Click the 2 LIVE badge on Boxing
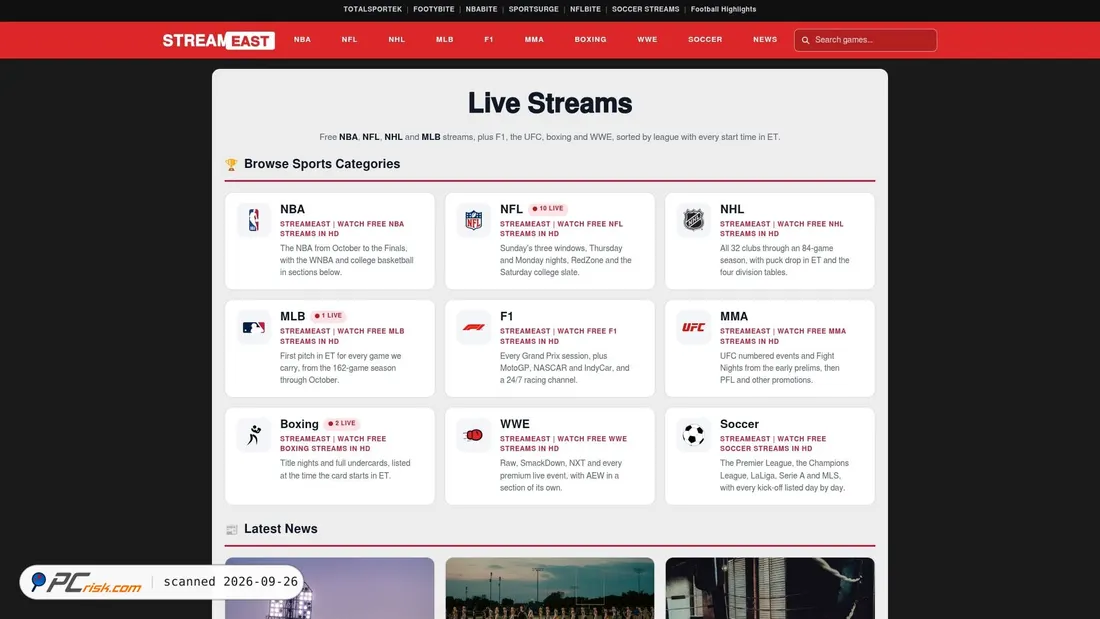 342,423
